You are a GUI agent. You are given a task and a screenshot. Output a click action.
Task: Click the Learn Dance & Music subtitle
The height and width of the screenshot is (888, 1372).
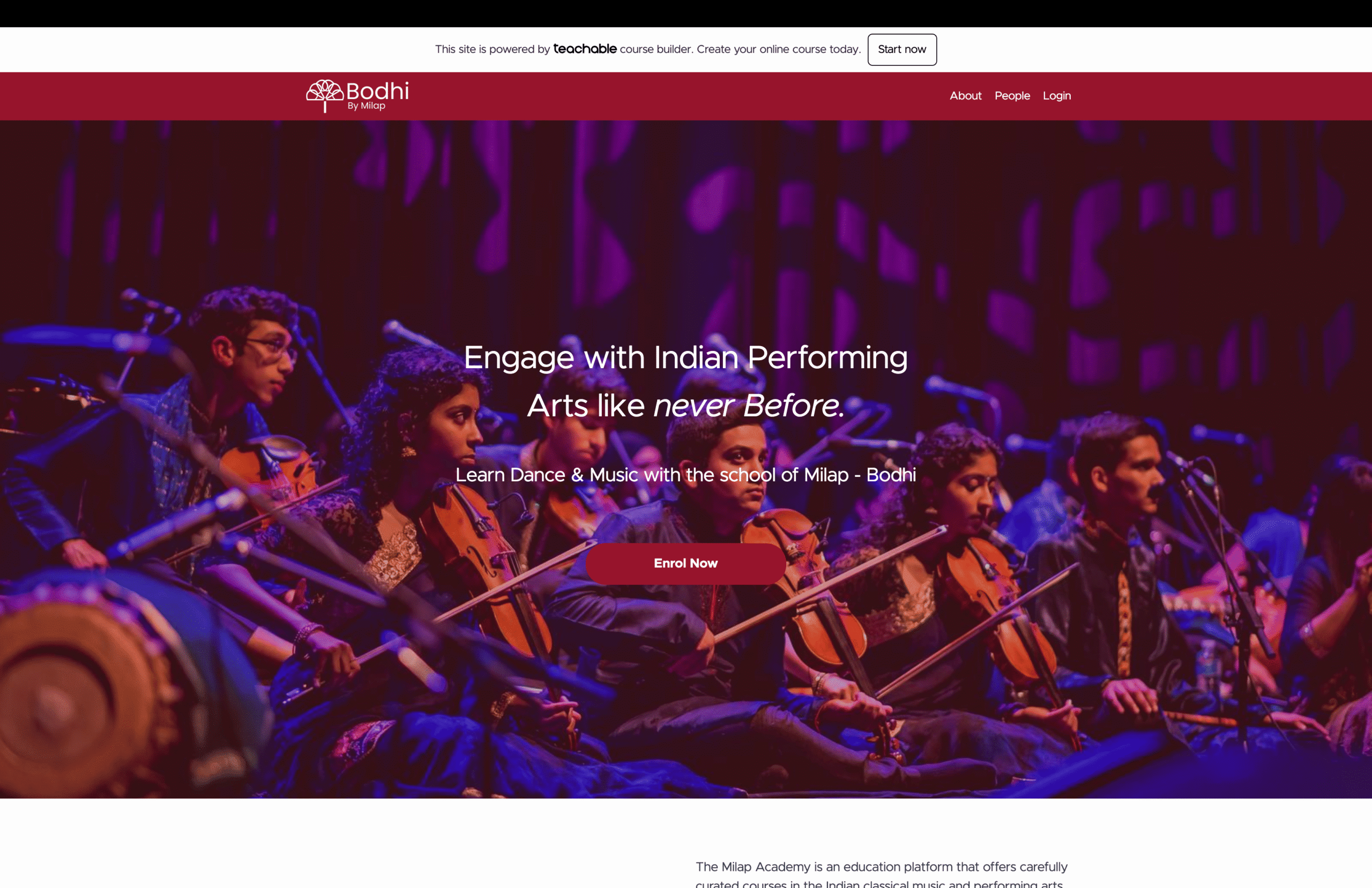point(685,475)
